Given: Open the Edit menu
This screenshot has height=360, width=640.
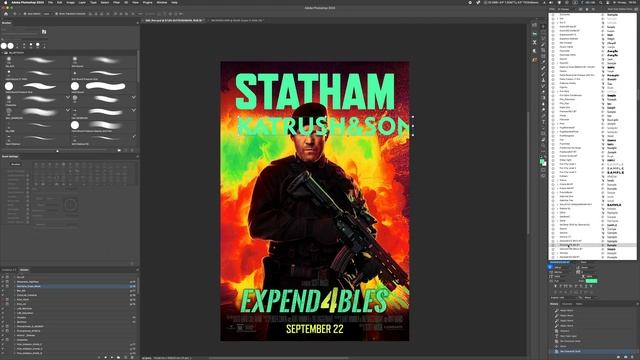Looking at the screenshot, I should tap(60, 2).
